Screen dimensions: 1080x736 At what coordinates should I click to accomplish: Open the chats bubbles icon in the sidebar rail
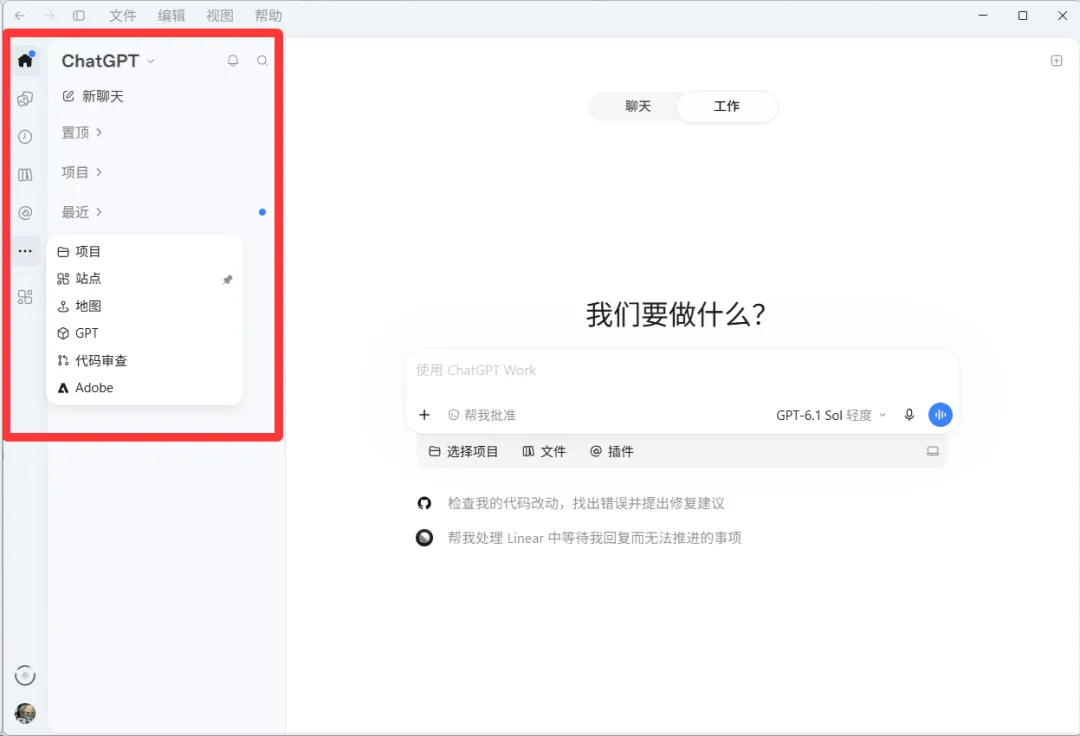pyautogui.click(x=25, y=99)
